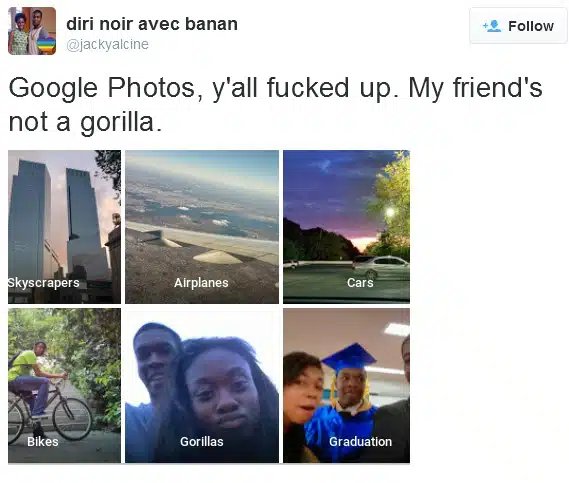Follow the @jackyalcine account

[518, 26]
